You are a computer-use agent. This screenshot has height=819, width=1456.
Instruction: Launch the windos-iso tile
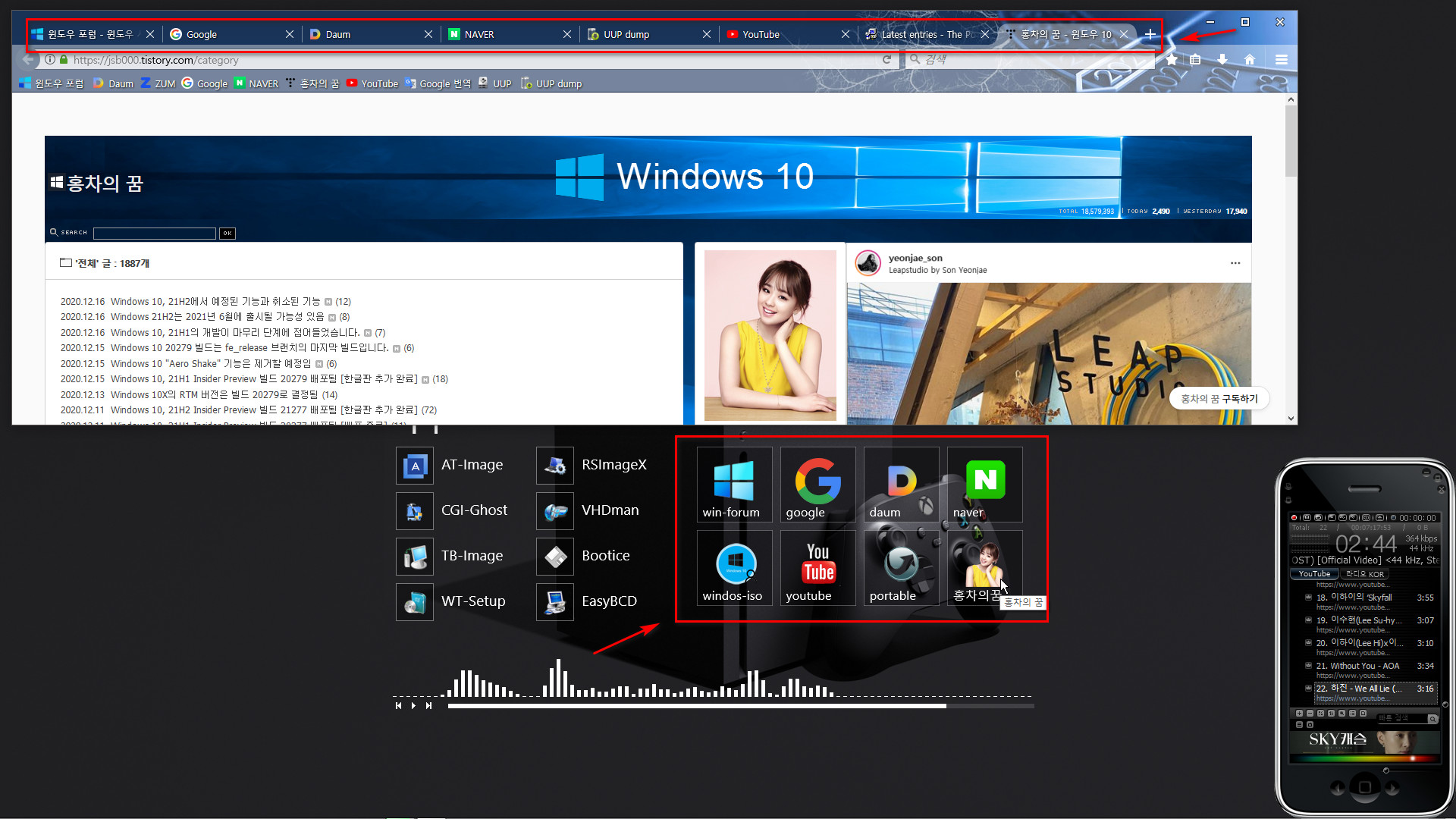coord(734,568)
